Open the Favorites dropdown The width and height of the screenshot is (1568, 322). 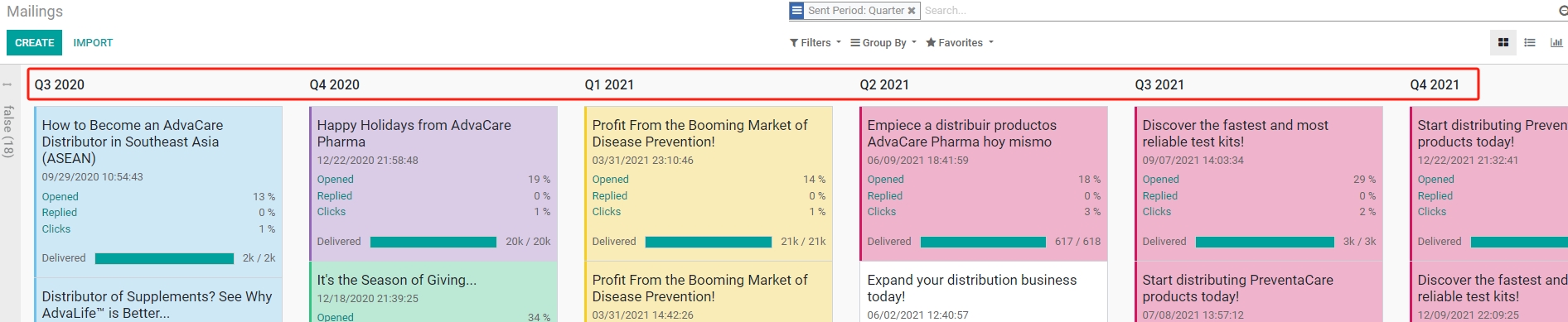[960, 42]
